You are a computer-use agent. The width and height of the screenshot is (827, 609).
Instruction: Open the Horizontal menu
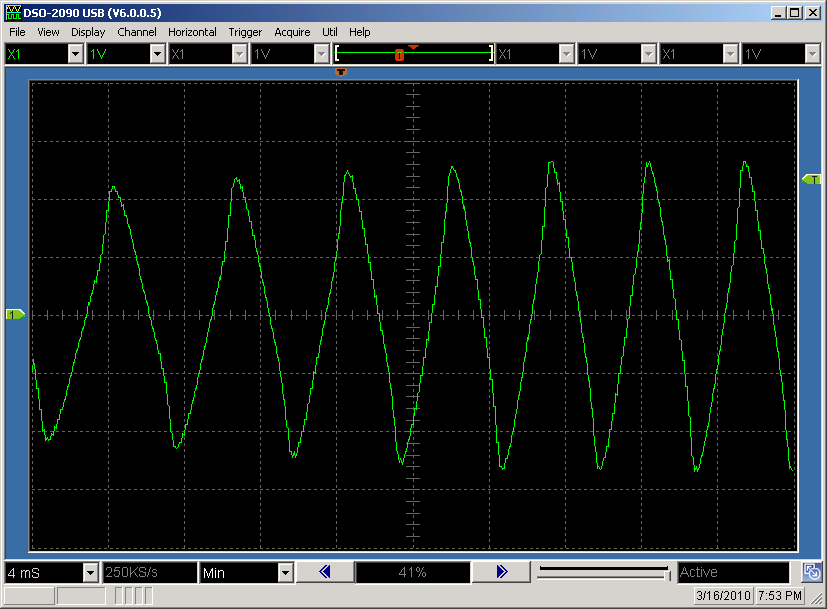click(192, 32)
